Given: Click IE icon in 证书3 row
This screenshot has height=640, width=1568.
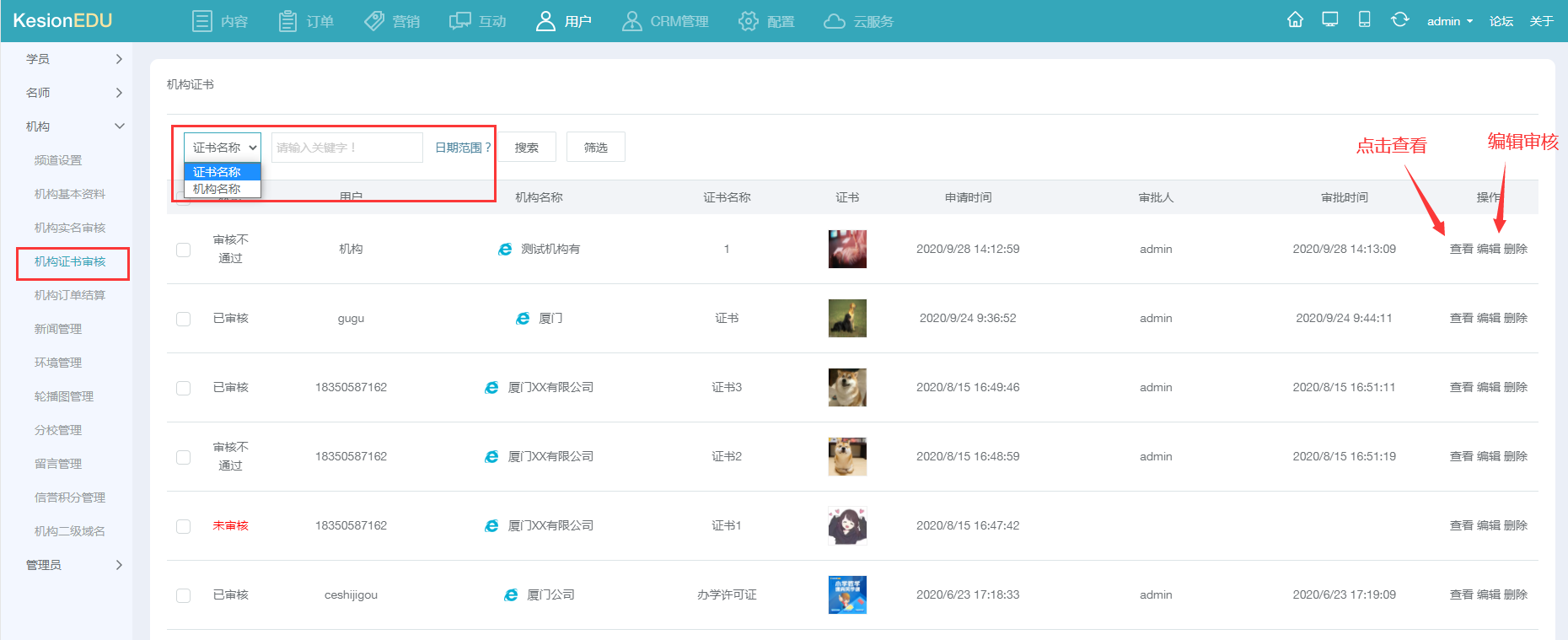Looking at the screenshot, I should (x=491, y=388).
